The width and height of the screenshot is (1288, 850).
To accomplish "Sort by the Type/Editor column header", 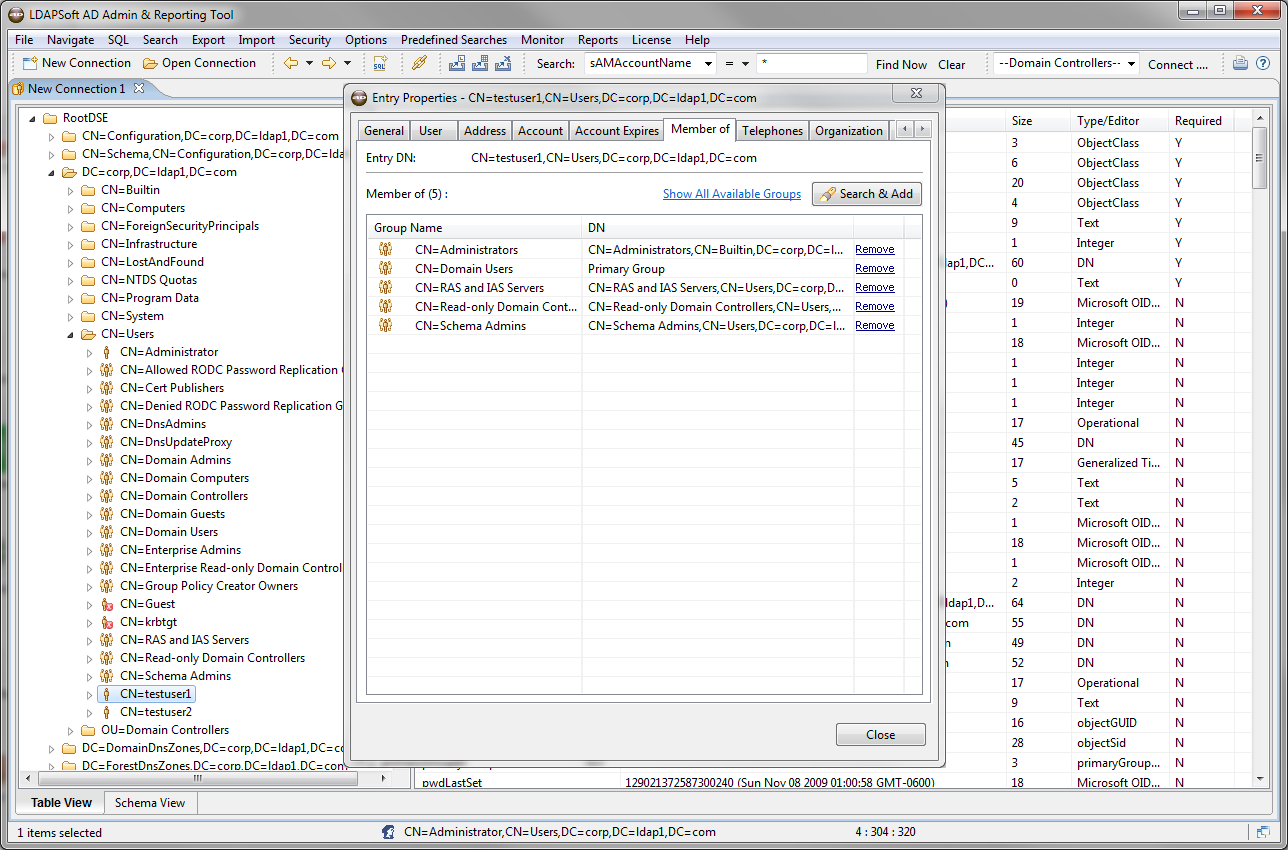I will point(1119,121).
